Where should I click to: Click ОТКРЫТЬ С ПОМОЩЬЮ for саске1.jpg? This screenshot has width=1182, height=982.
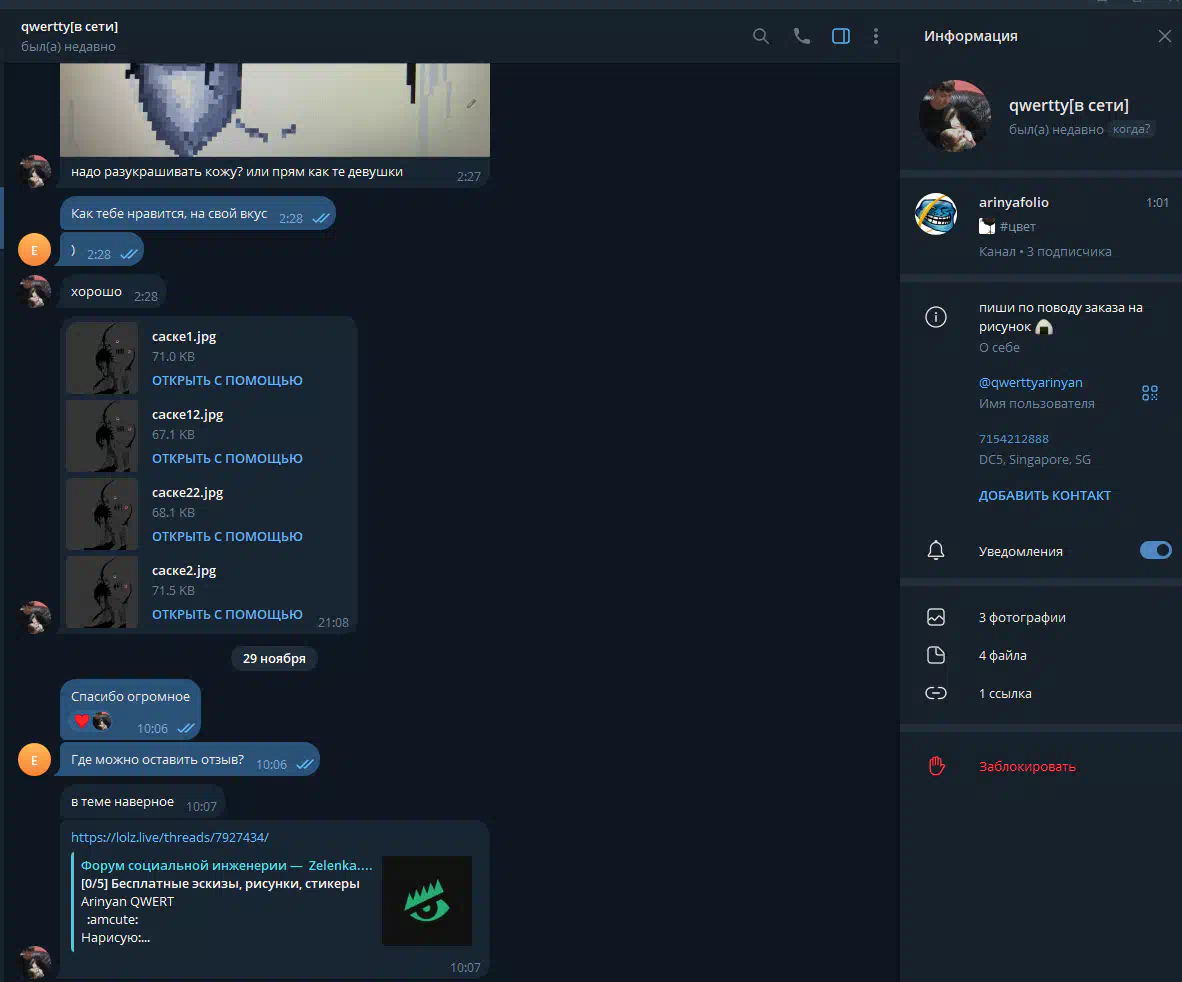tap(227, 381)
